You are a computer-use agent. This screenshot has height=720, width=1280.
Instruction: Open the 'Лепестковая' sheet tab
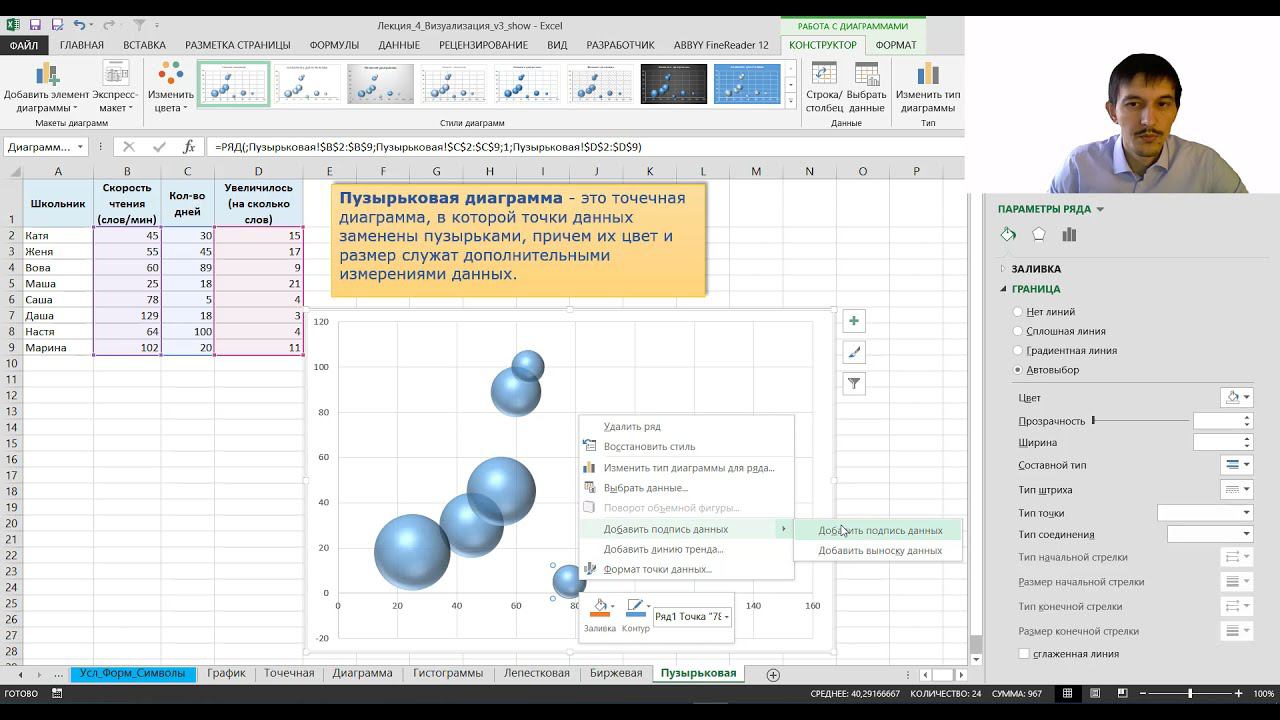537,674
